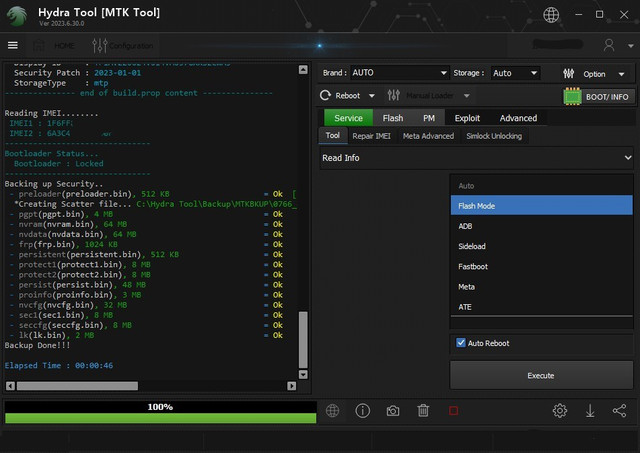
Task: Click the Execute button
Action: click(541, 375)
